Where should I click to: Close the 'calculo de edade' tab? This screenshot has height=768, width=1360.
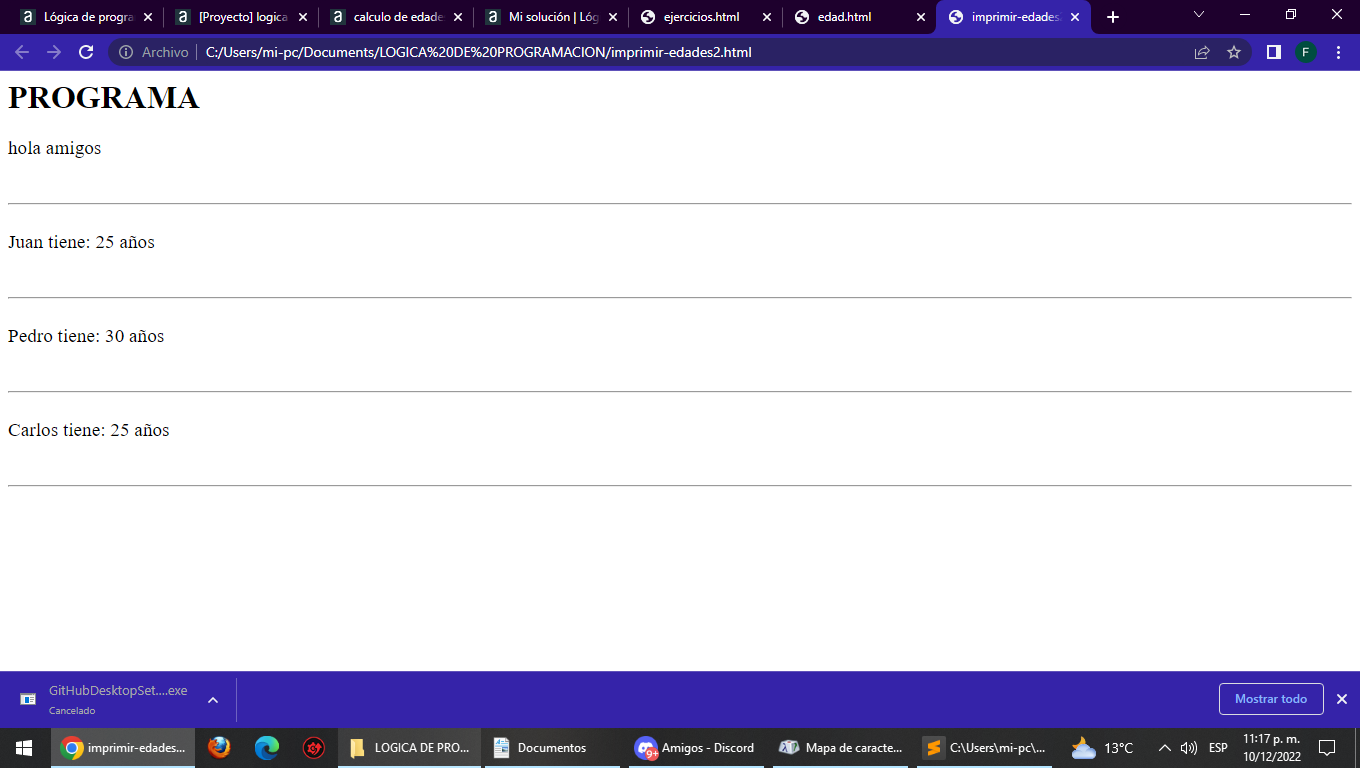[x=457, y=17]
